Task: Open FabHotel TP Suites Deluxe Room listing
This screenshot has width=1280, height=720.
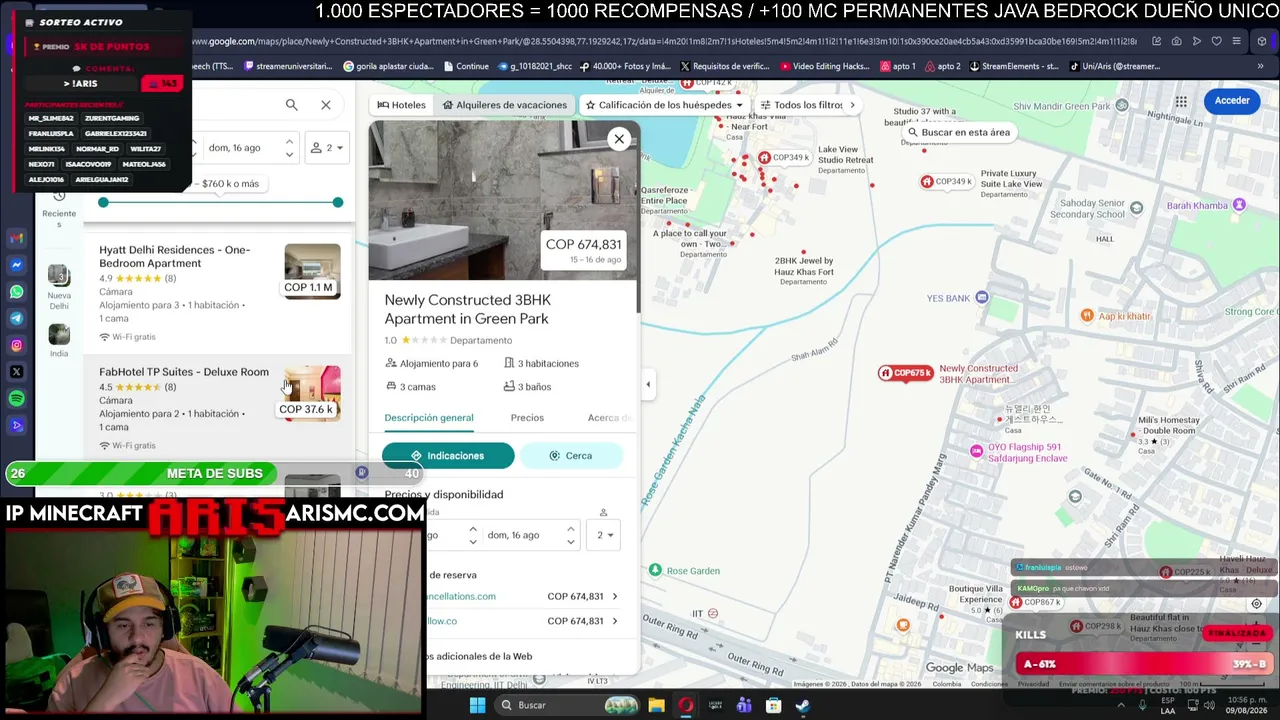Action: 220,409
